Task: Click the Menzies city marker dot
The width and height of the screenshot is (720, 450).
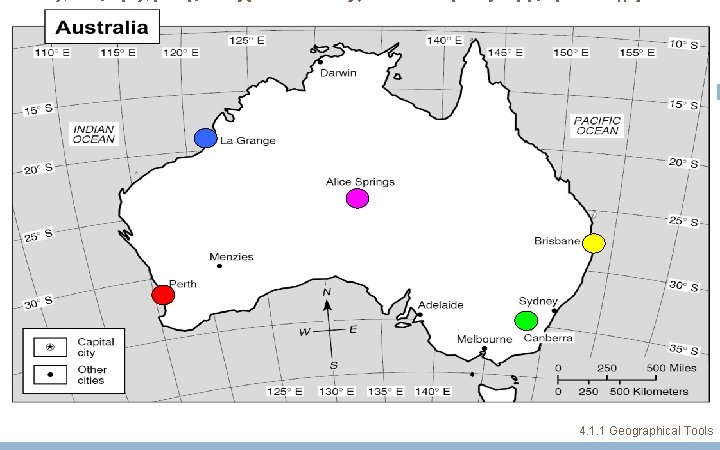Action: (219, 266)
